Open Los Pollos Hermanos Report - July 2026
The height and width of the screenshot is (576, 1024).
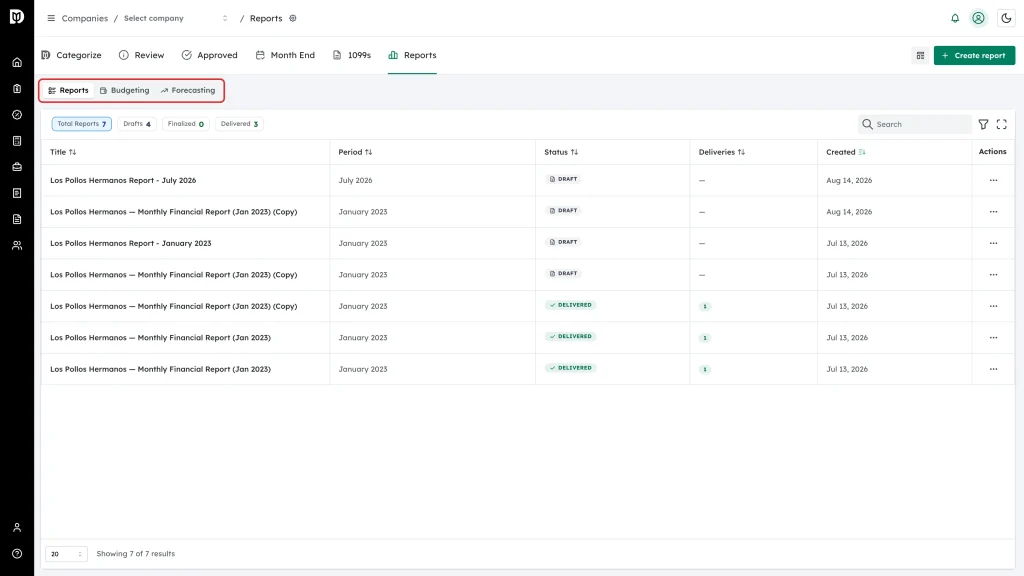pos(123,180)
